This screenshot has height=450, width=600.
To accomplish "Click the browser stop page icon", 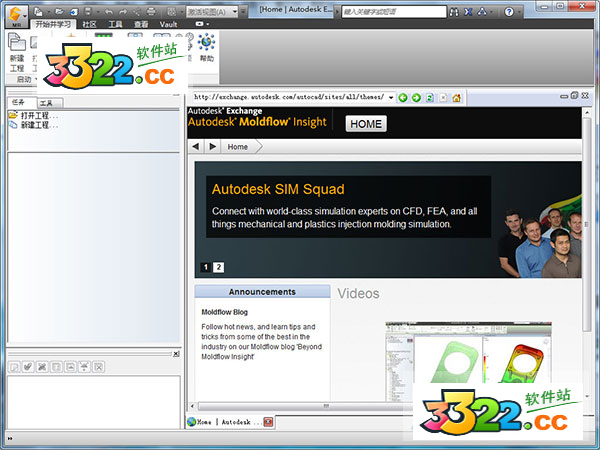I will point(443,98).
